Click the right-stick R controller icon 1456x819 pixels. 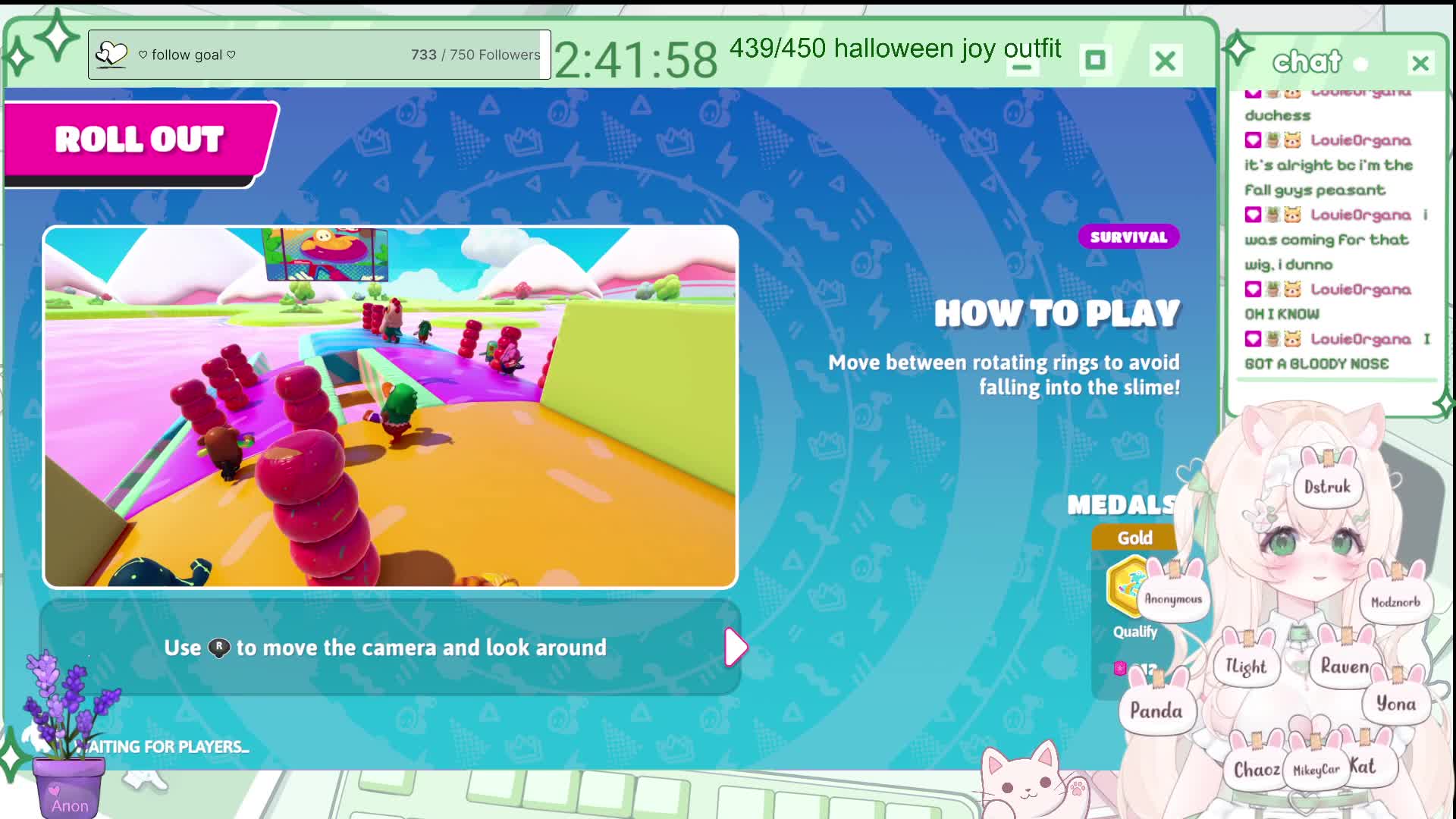(x=219, y=648)
